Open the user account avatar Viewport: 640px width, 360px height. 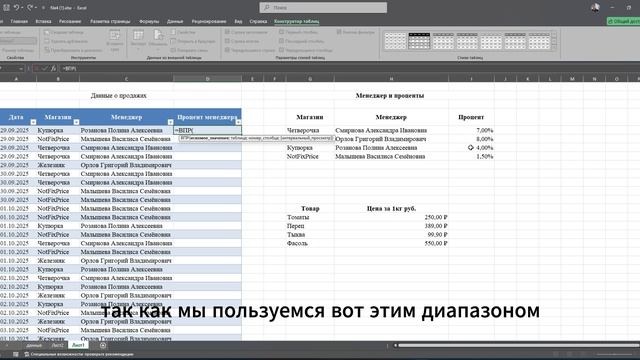click(x=595, y=7)
